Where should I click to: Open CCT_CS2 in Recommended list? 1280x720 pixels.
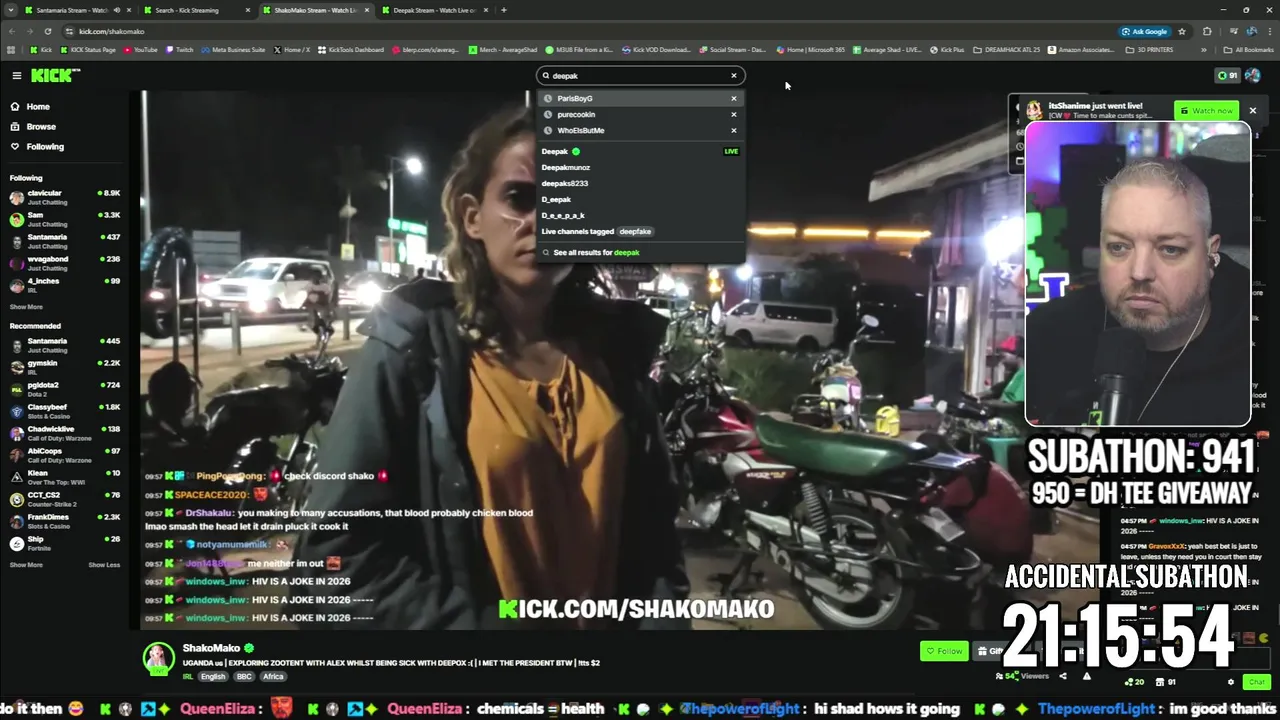coord(65,498)
